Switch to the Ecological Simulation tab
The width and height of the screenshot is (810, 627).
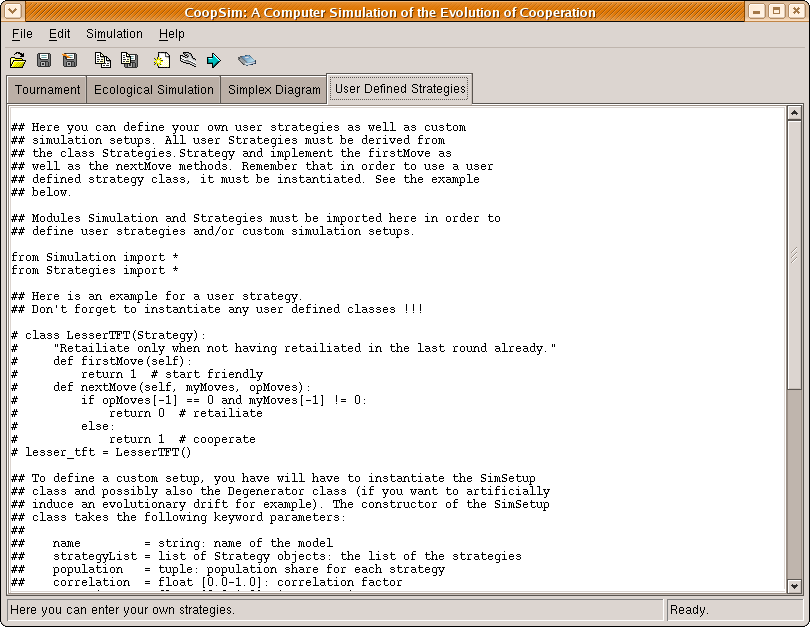153,90
